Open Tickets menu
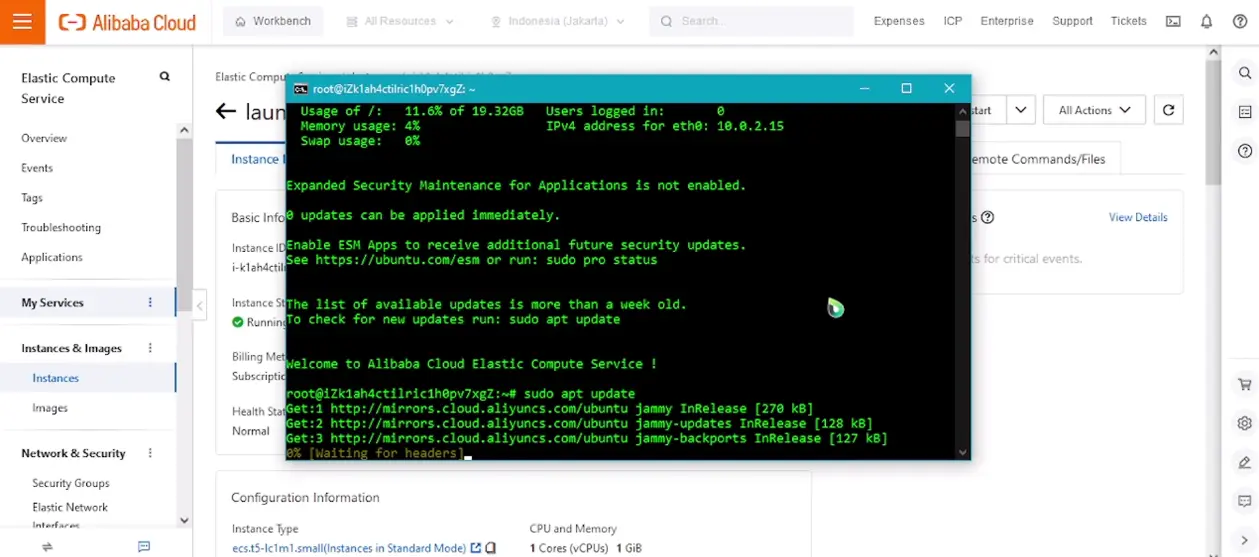The width and height of the screenshot is (1259, 557). 1129,21
